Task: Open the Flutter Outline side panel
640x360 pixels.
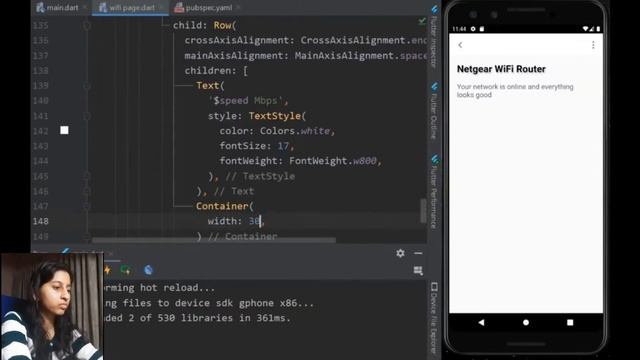Action: [434, 111]
